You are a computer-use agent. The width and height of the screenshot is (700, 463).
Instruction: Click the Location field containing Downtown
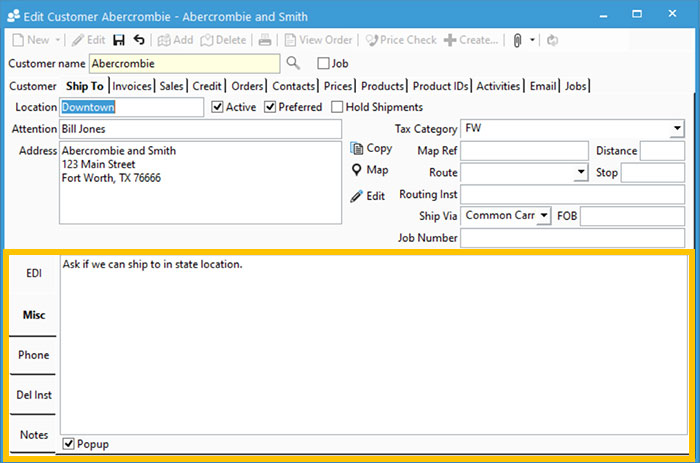click(x=132, y=107)
